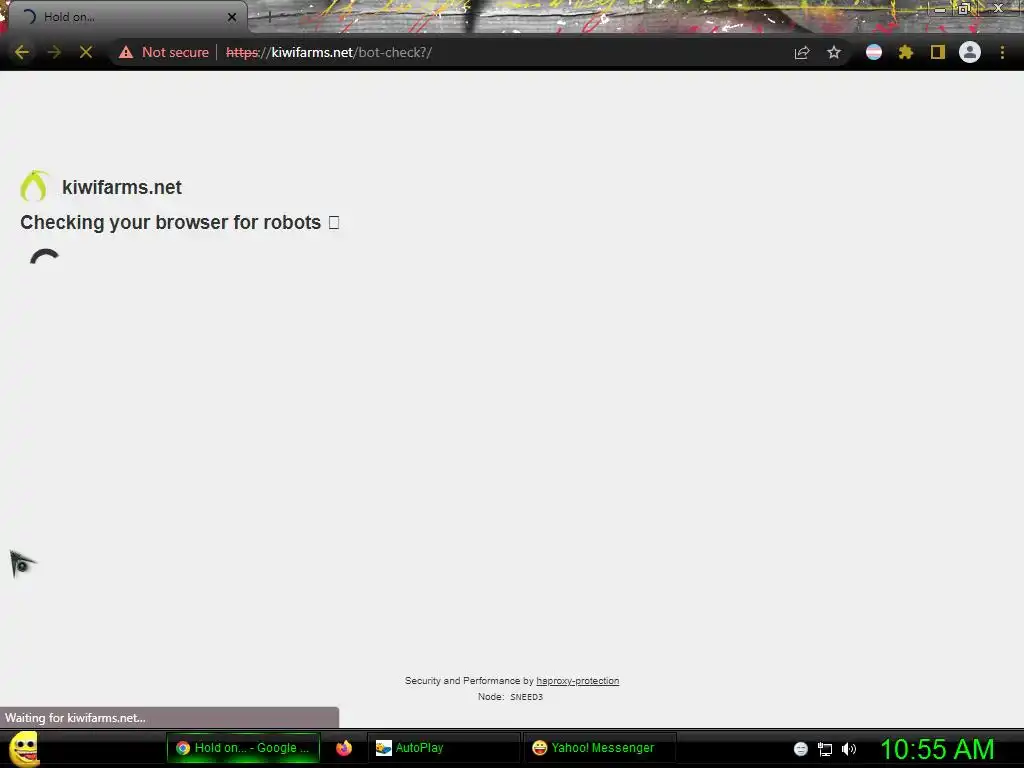Click the kiwifarms.net site title

[121, 187]
